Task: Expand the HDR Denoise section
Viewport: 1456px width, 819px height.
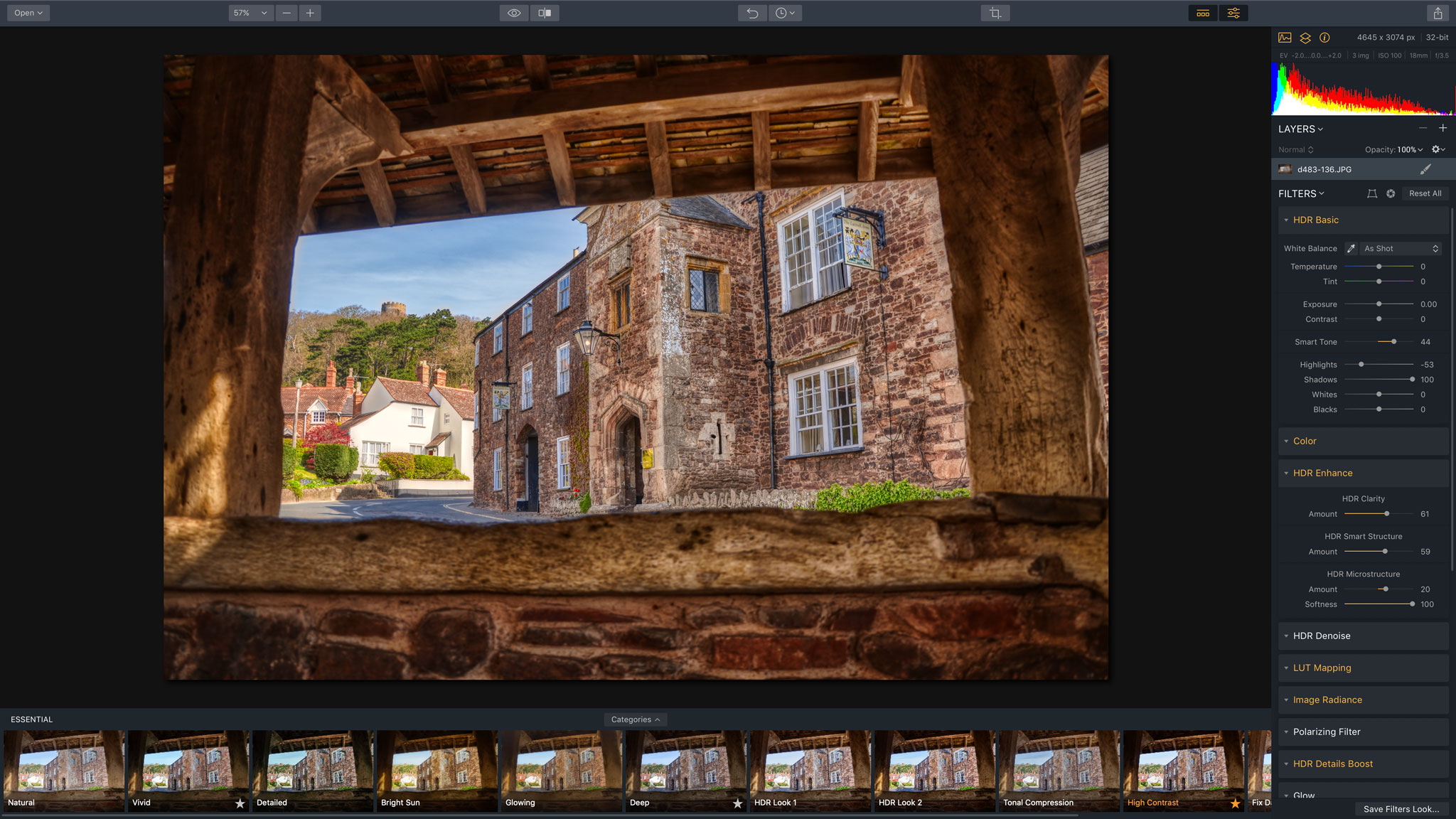Action: [x=1286, y=636]
